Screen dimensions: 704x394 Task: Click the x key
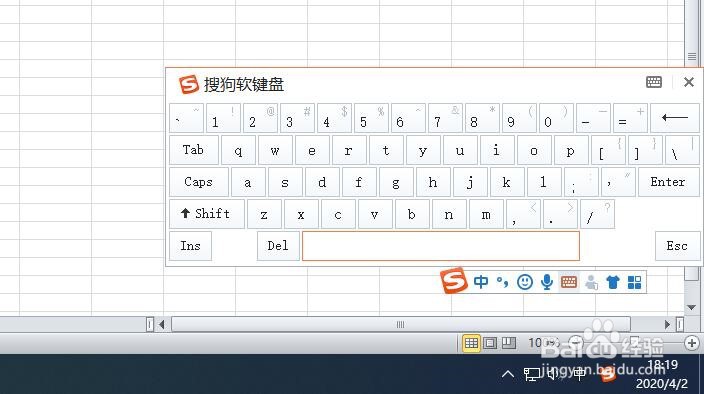(x=301, y=215)
